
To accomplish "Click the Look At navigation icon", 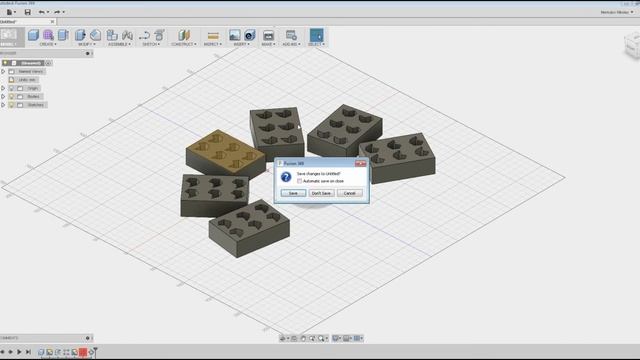I will coord(294,338).
